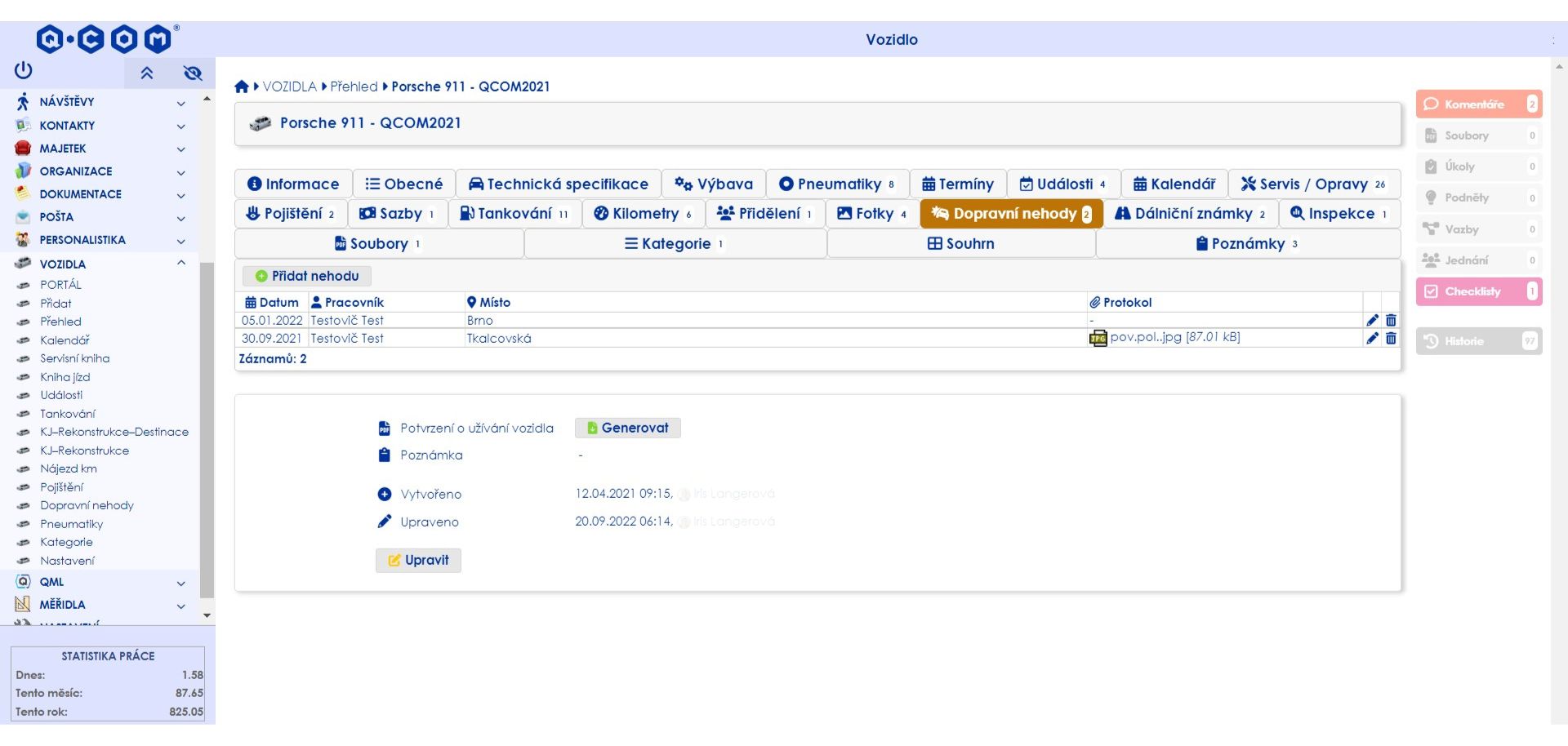Click the sidebar scroll up arrow
This screenshot has height=746, width=1568.
207,99
